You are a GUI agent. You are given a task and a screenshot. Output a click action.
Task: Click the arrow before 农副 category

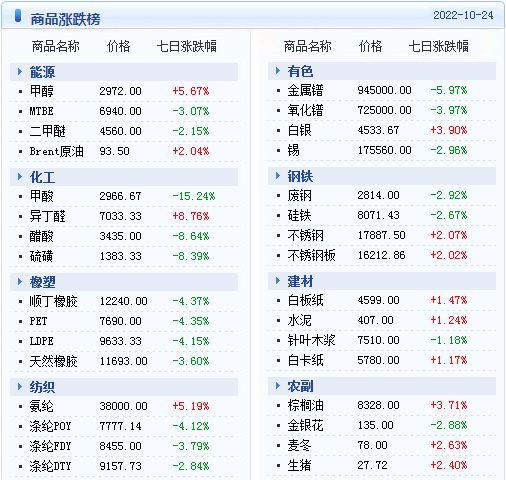click(x=278, y=385)
